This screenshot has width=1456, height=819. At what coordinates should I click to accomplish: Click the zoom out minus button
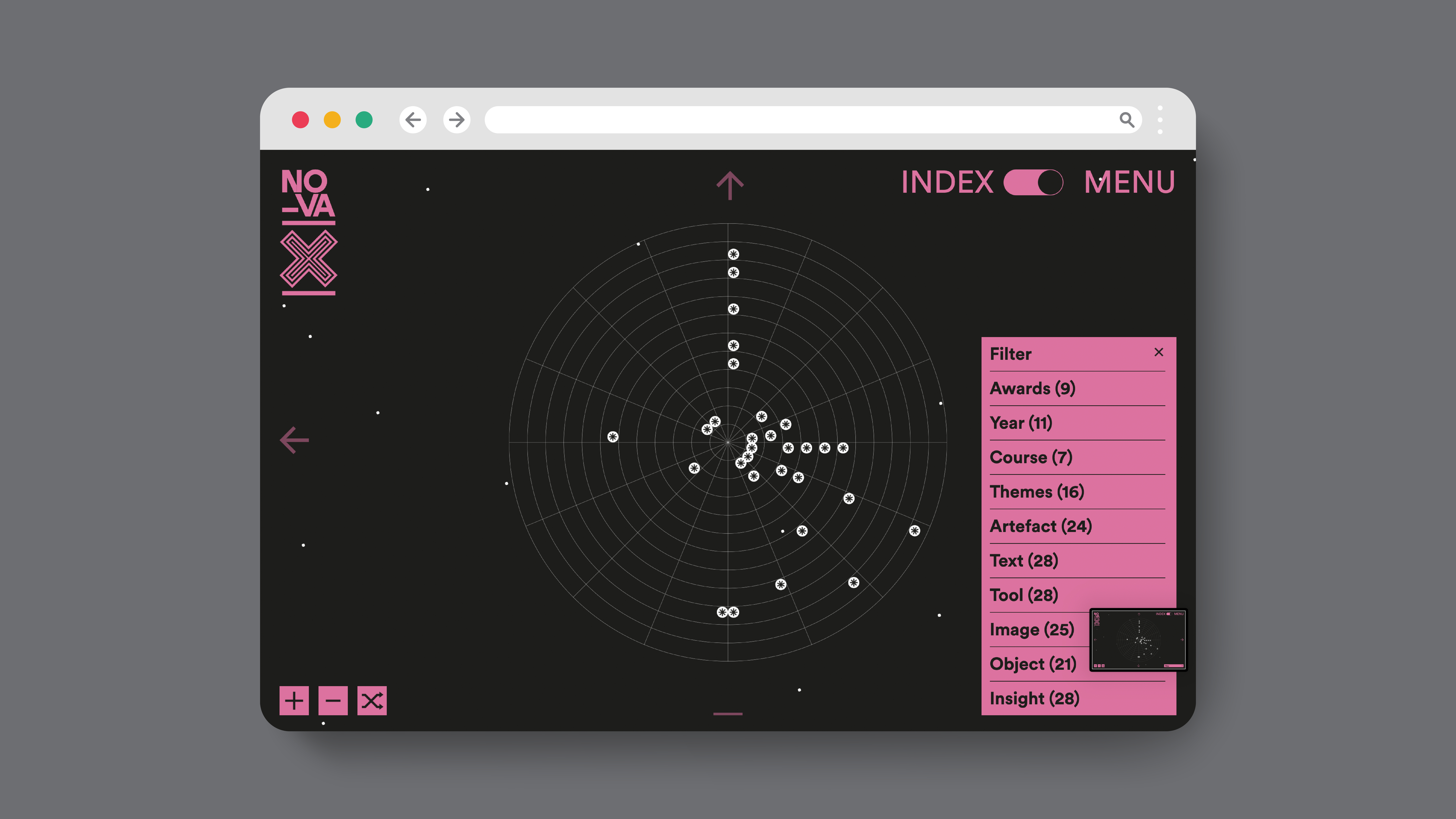tap(333, 701)
